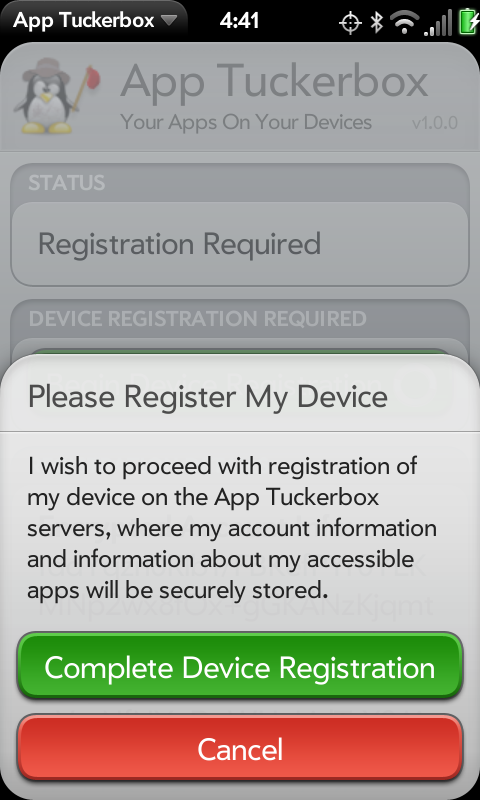This screenshot has height=800, width=480.
Task: Click the v1.0.0 version label
Action: (x=435, y=123)
